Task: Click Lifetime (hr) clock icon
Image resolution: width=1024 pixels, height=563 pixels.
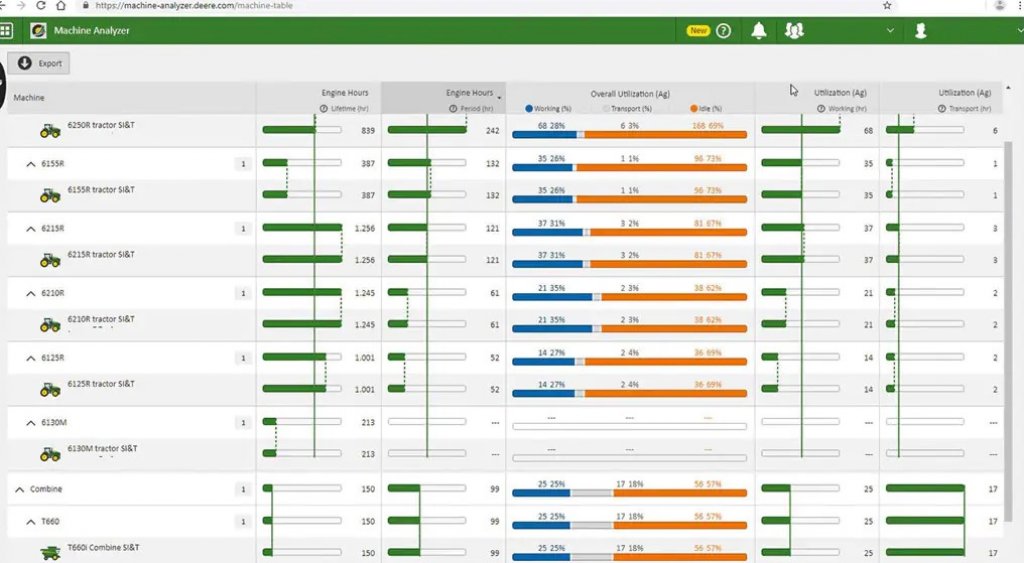Action: point(324,108)
